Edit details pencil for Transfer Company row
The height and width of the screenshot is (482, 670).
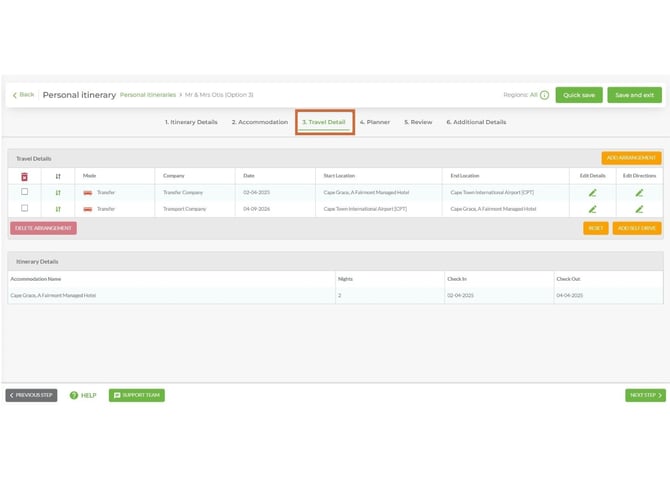click(x=592, y=192)
